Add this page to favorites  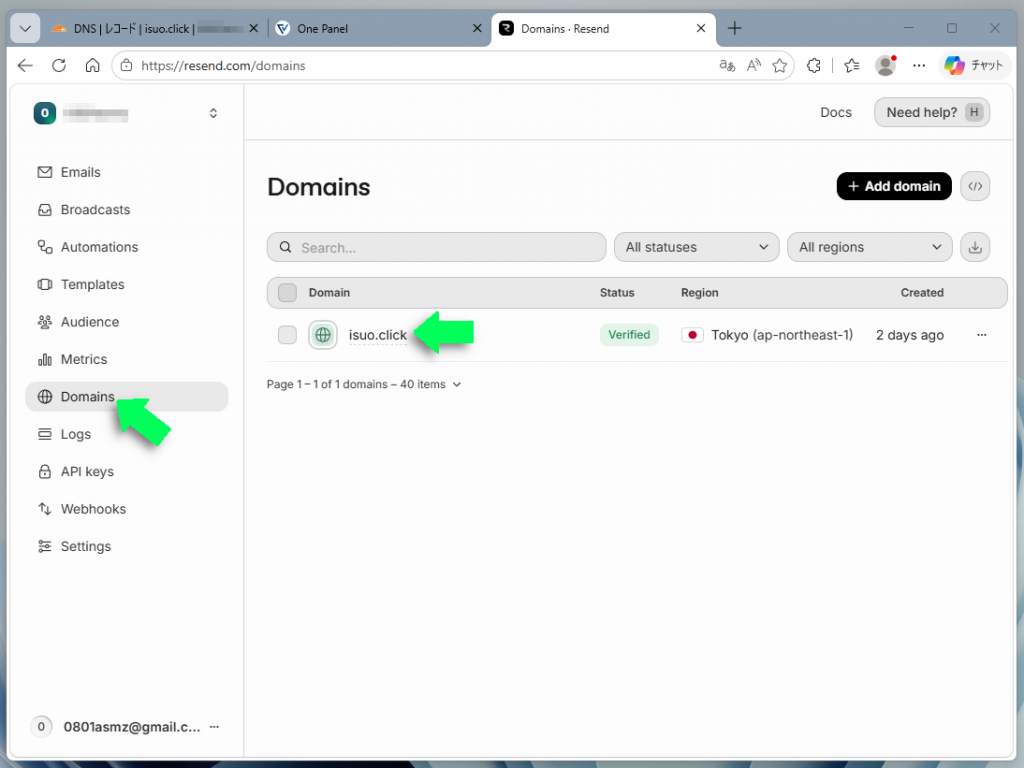(780, 65)
